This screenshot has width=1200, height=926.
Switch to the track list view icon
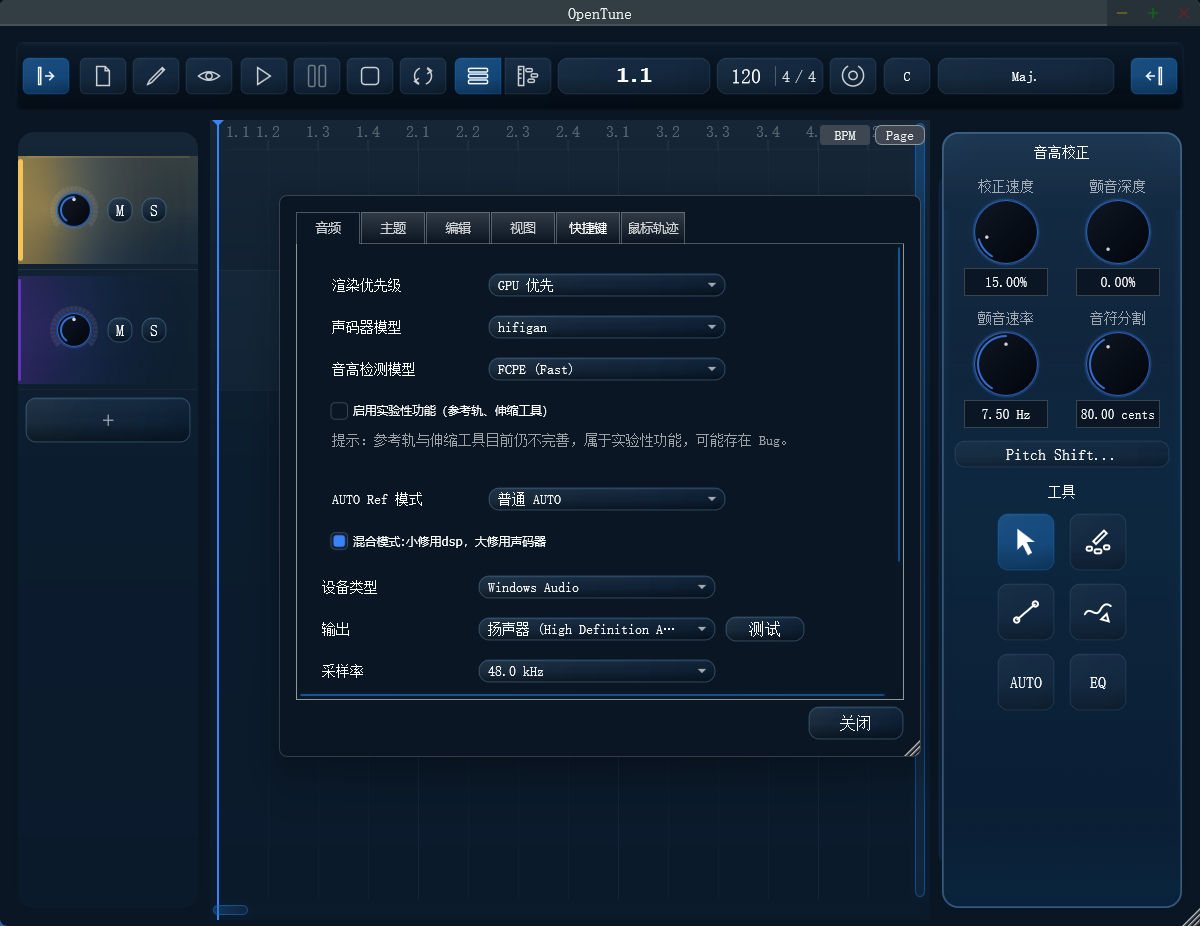(478, 76)
